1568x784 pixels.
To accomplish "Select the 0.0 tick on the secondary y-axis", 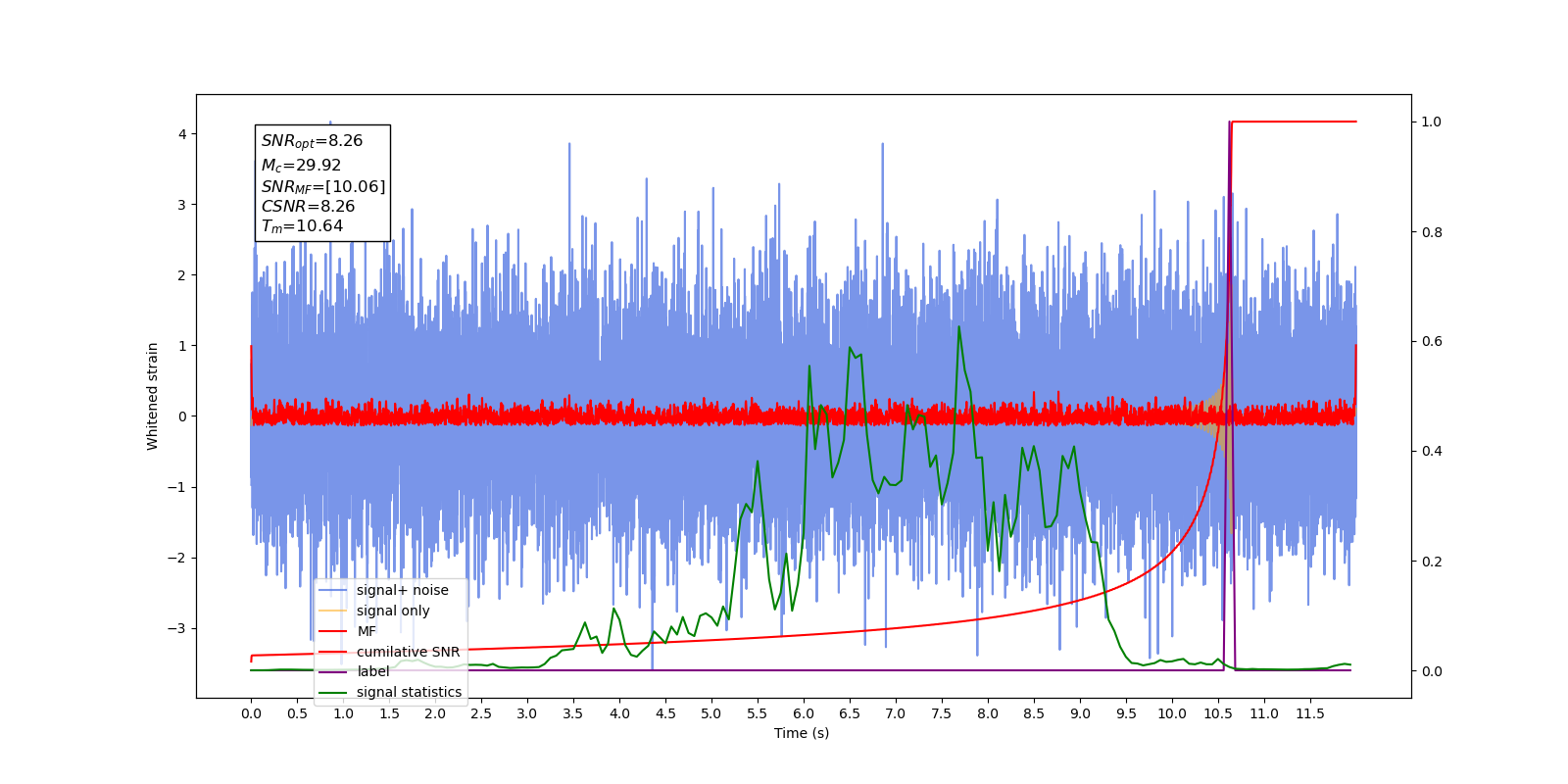I will coord(1432,671).
